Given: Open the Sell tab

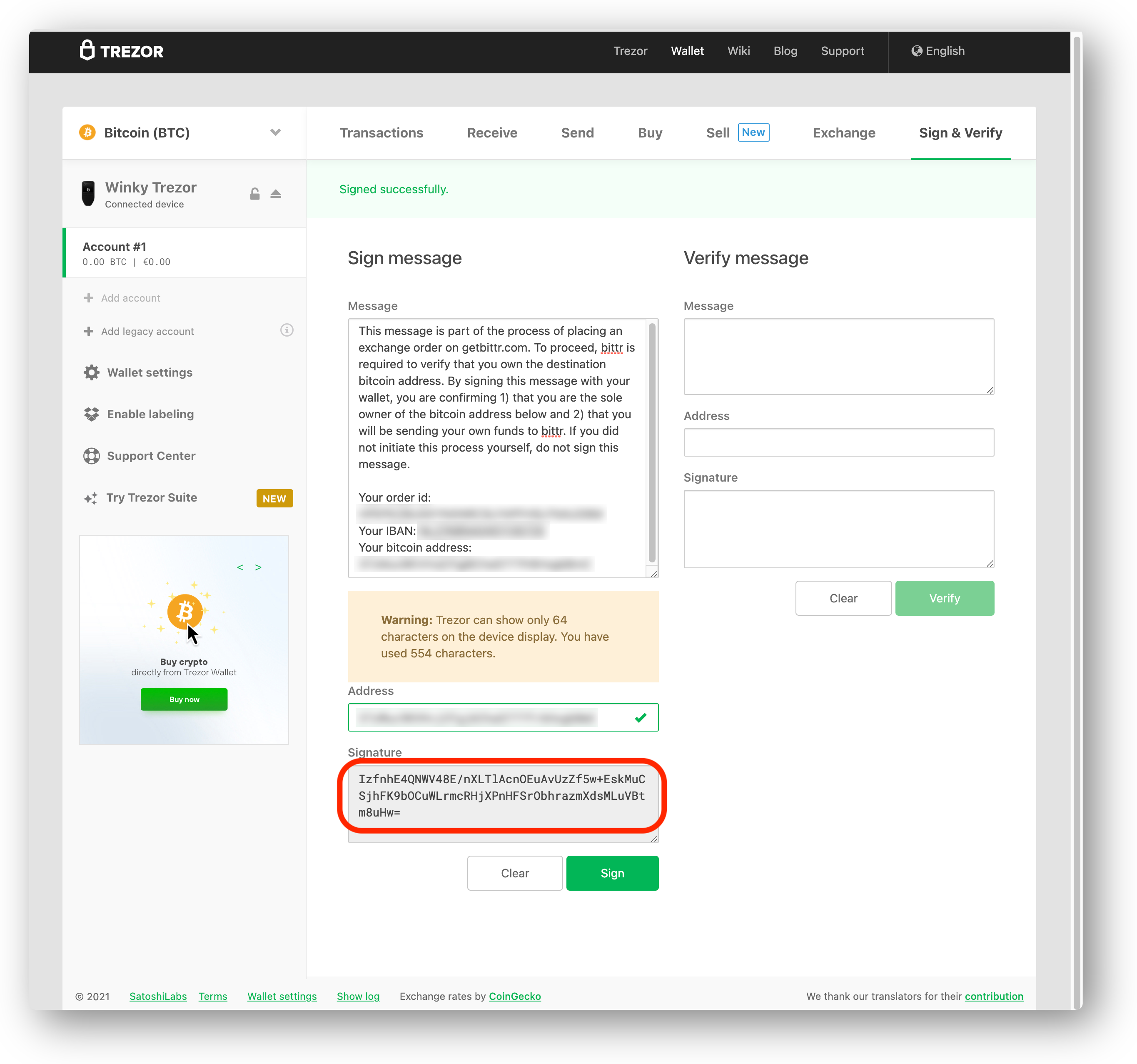Looking at the screenshot, I should (718, 133).
